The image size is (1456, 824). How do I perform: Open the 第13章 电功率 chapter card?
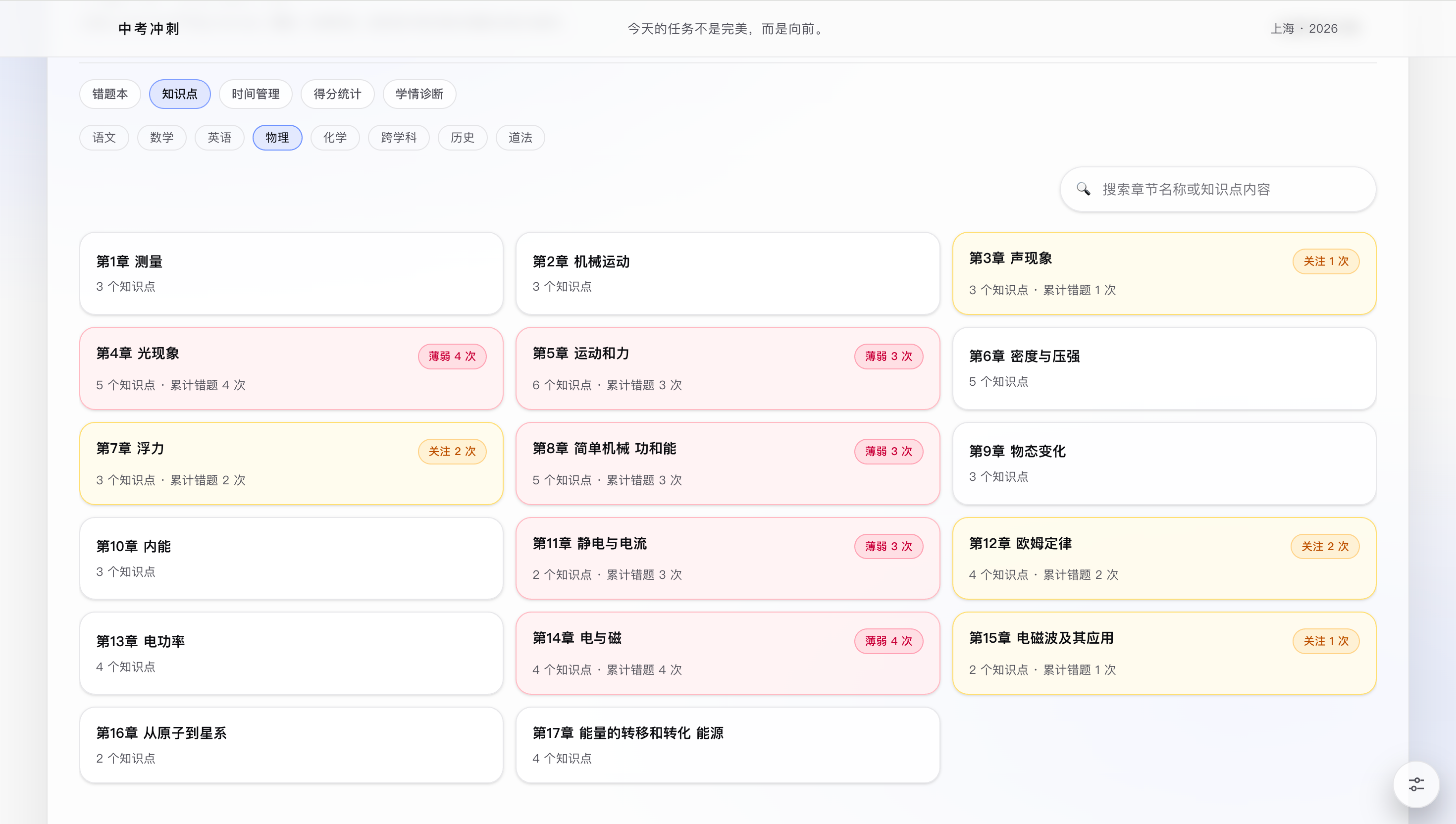(x=291, y=653)
